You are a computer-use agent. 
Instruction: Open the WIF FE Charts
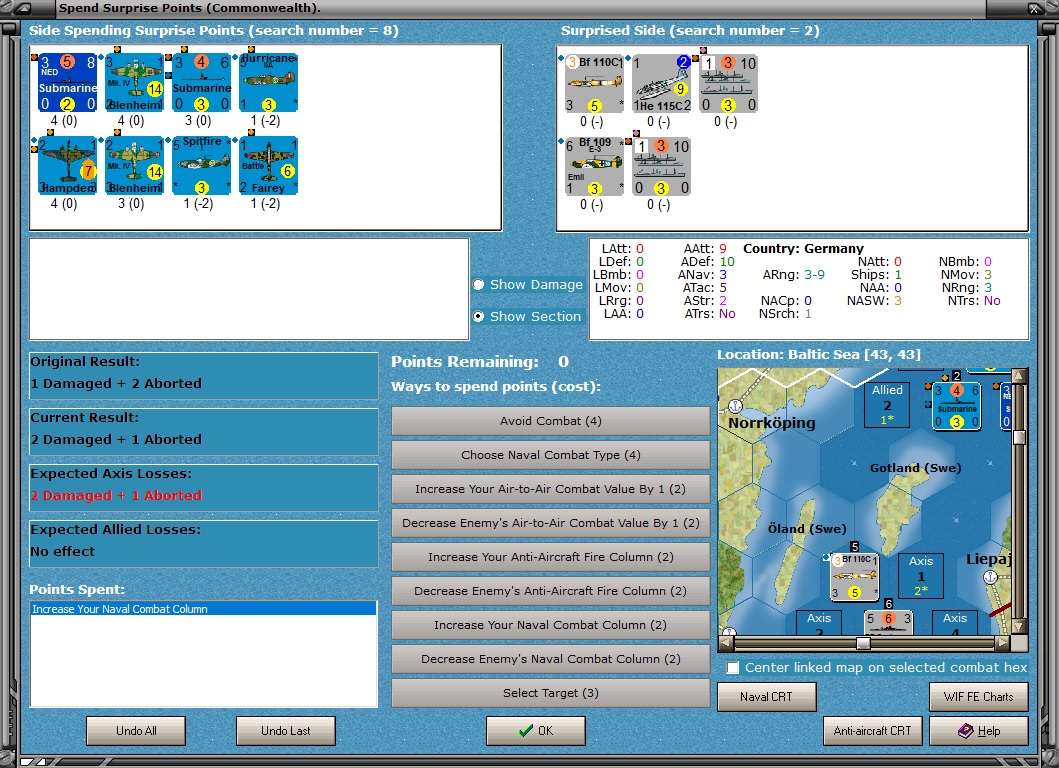[979, 696]
